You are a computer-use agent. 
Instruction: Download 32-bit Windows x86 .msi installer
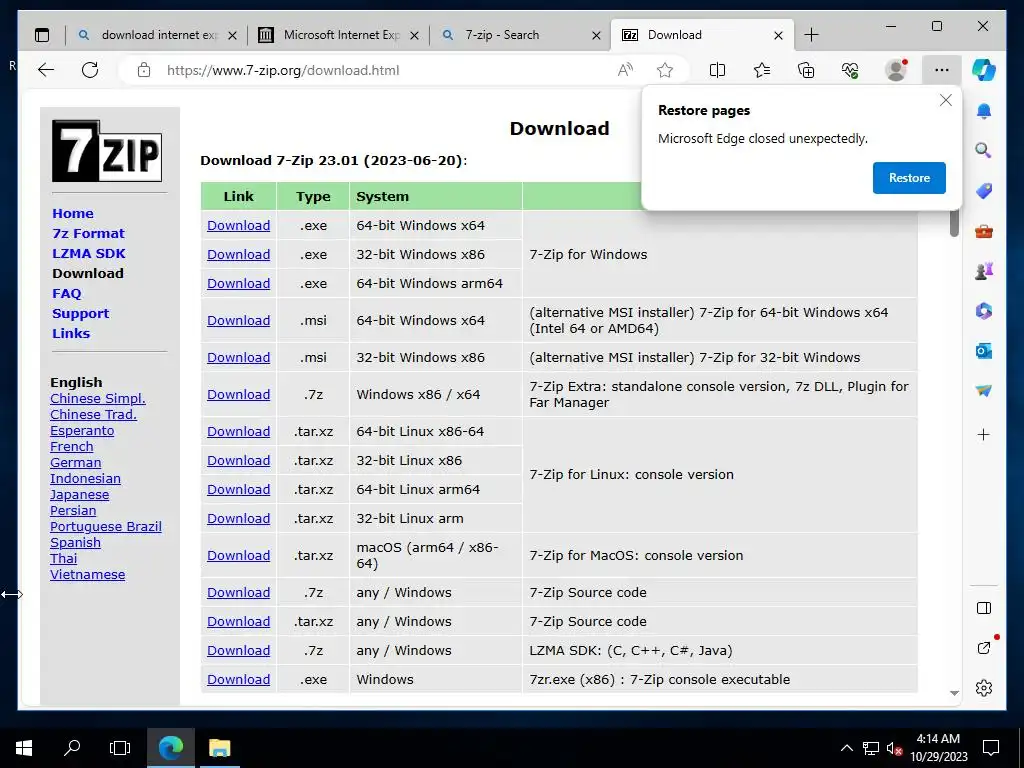(x=238, y=357)
